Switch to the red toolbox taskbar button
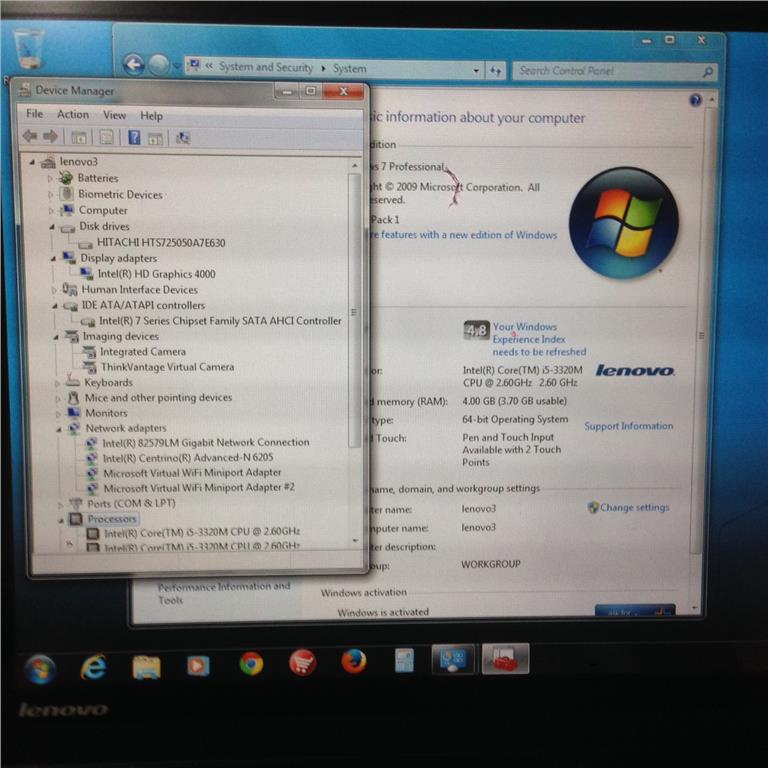Image resolution: width=768 pixels, height=768 pixels. [505, 659]
